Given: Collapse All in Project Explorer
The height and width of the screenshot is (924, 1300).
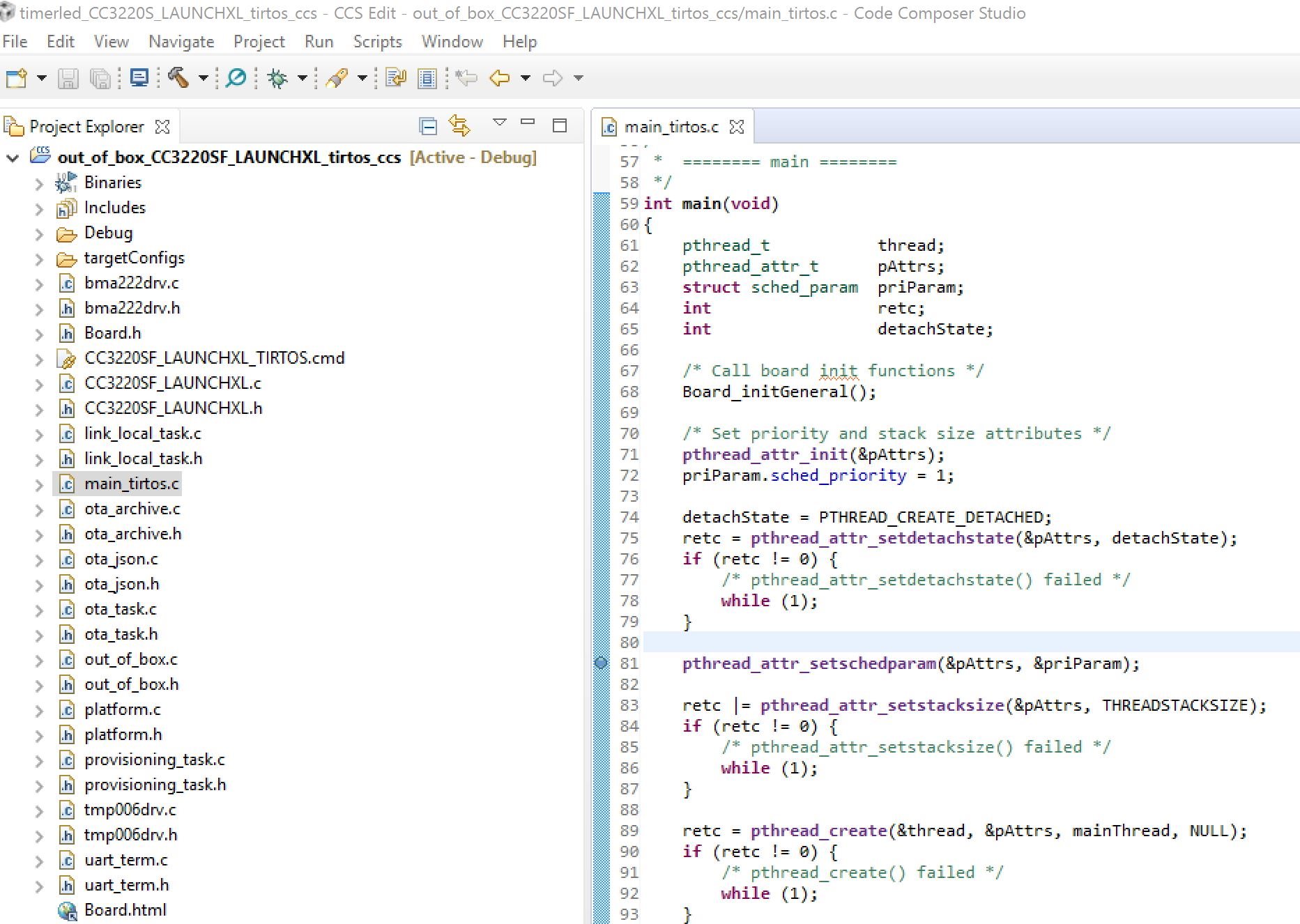Looking at the screenshot, I should pos(428,126).
